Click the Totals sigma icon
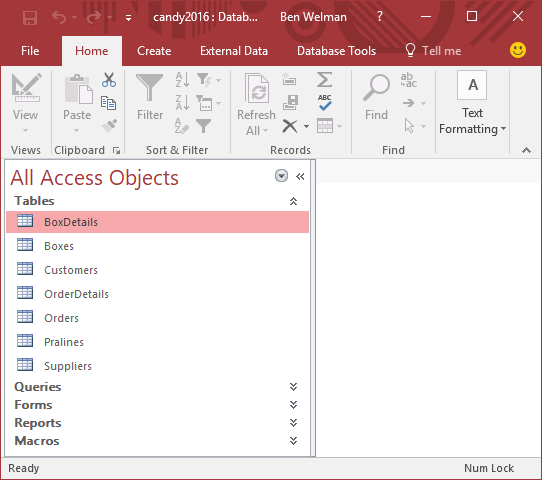The width and height of the screenshot is (542, 480). pos(325,79)
